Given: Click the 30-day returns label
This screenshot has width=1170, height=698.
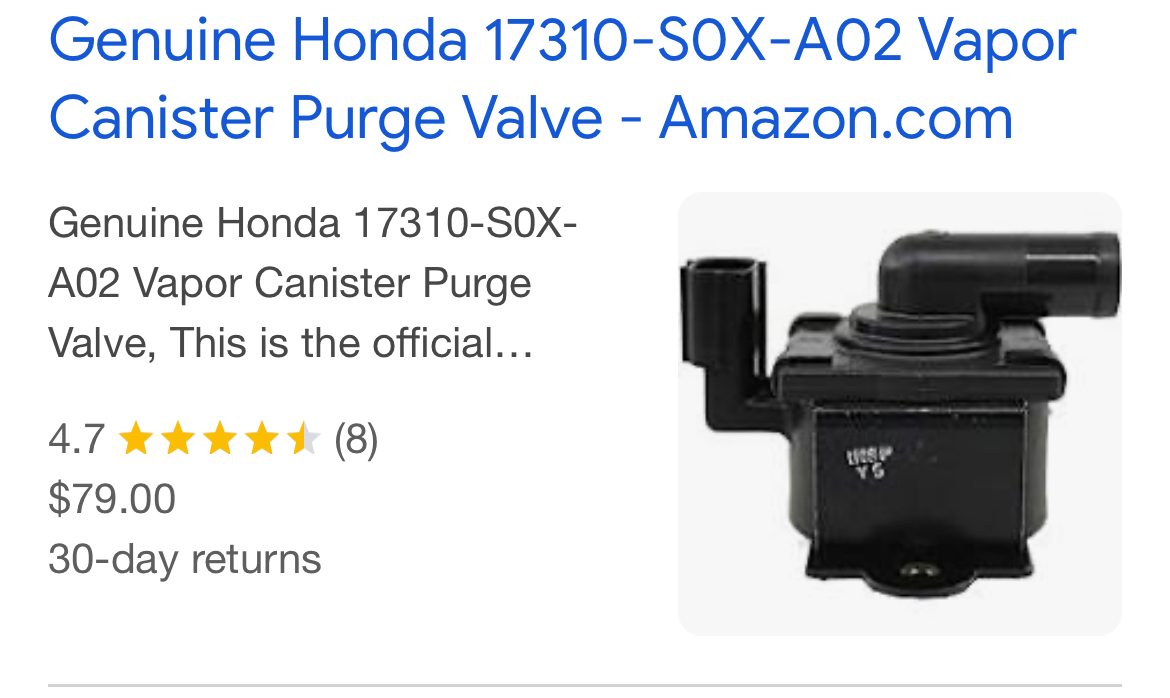Looking at the screenshot, I should [184, 559].
